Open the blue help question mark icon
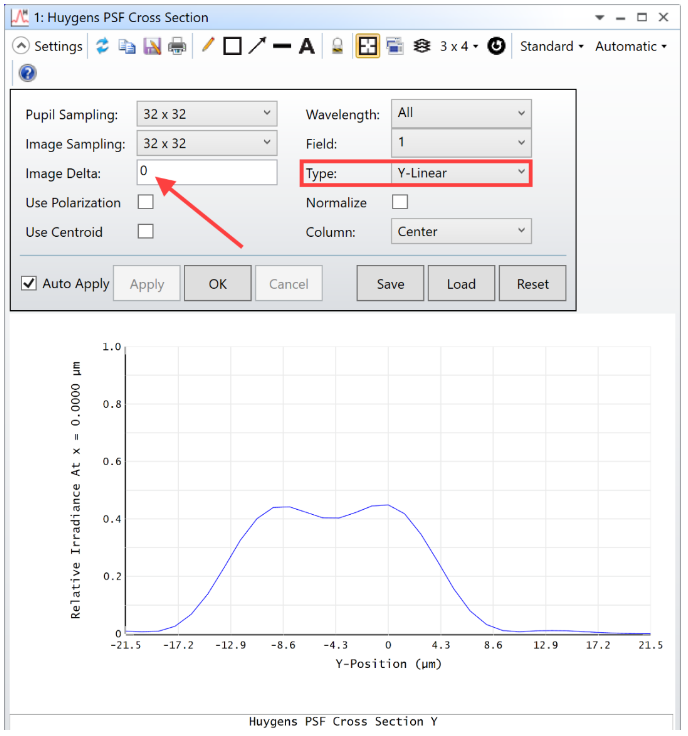This screenshot has width=688, height=736. click(27, 73)
